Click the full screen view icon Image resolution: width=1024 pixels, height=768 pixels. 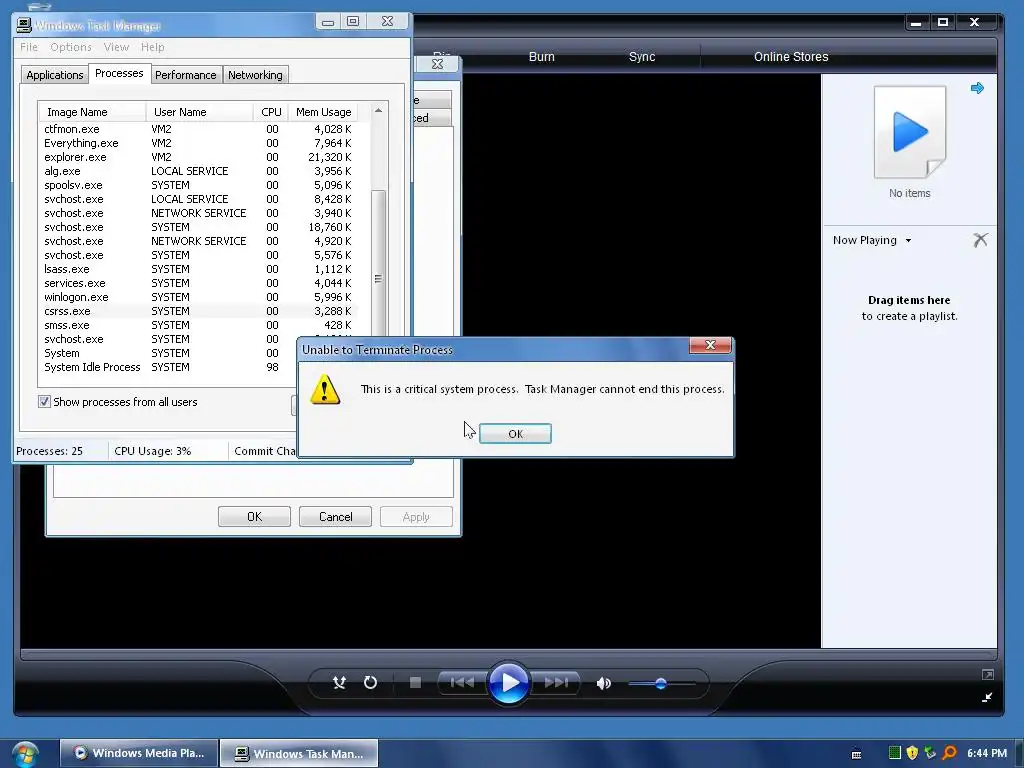point(987,675)
